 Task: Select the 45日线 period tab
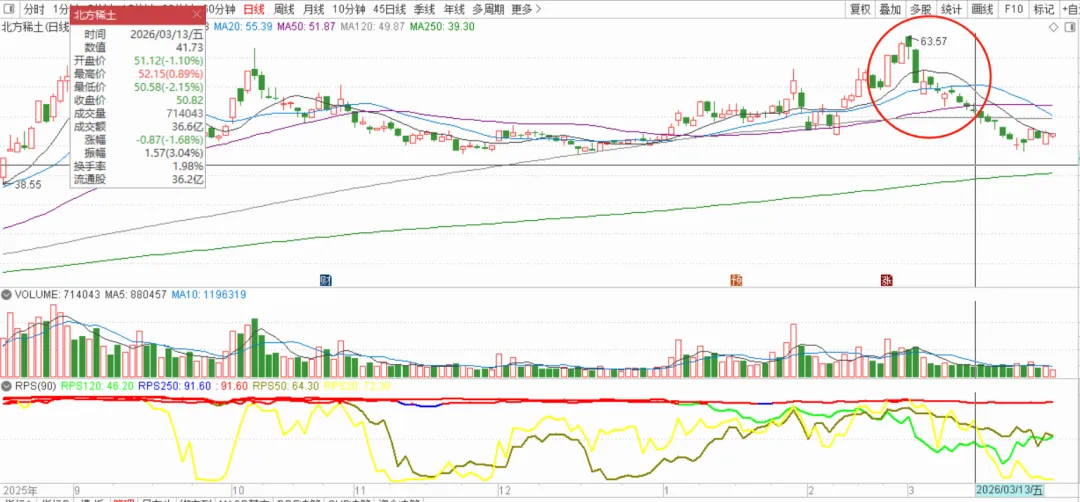coord(389,9)
